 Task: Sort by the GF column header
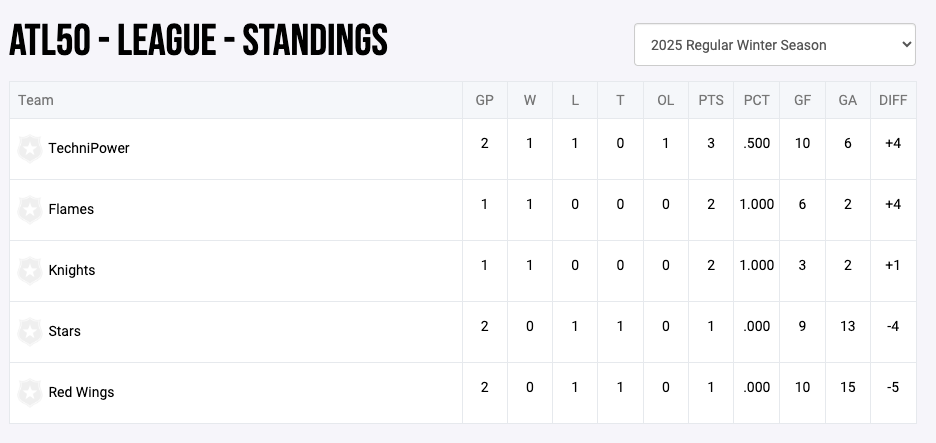point(802,100)
